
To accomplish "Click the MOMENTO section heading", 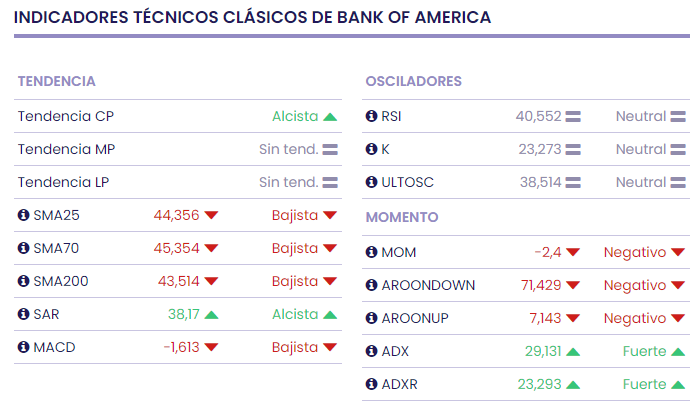I will [x=402, y=217].
